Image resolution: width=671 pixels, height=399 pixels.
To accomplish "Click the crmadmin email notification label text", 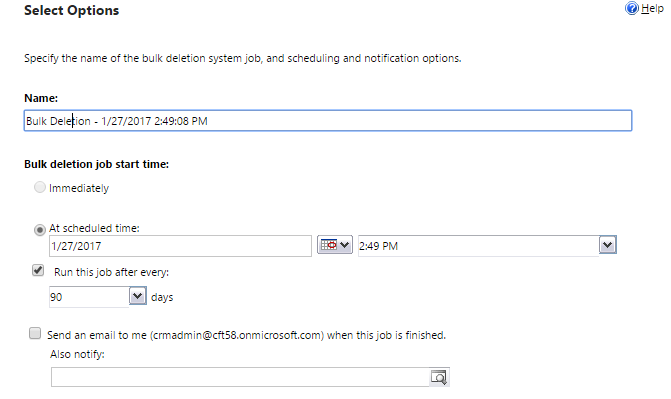I will pyautogui.click(x=246, y=335).
